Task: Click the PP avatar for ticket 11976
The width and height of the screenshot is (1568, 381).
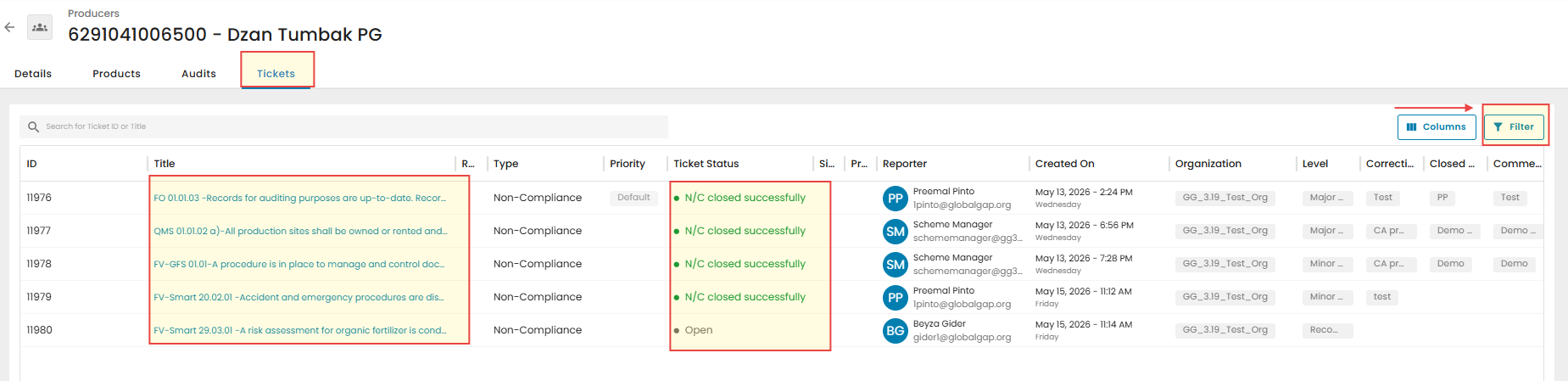Action: coord(896,199)
